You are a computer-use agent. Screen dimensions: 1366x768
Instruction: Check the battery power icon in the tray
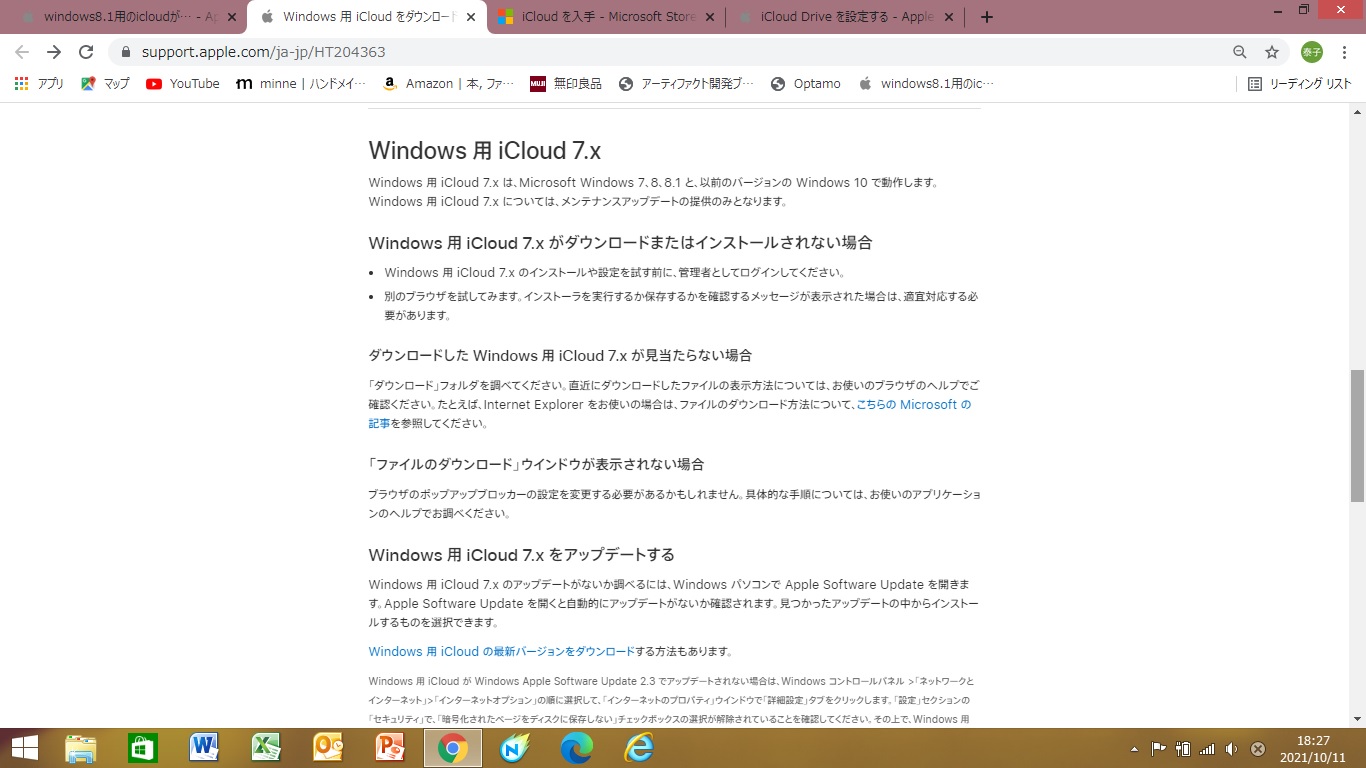pyautogui.click(x=1183, y=748)
